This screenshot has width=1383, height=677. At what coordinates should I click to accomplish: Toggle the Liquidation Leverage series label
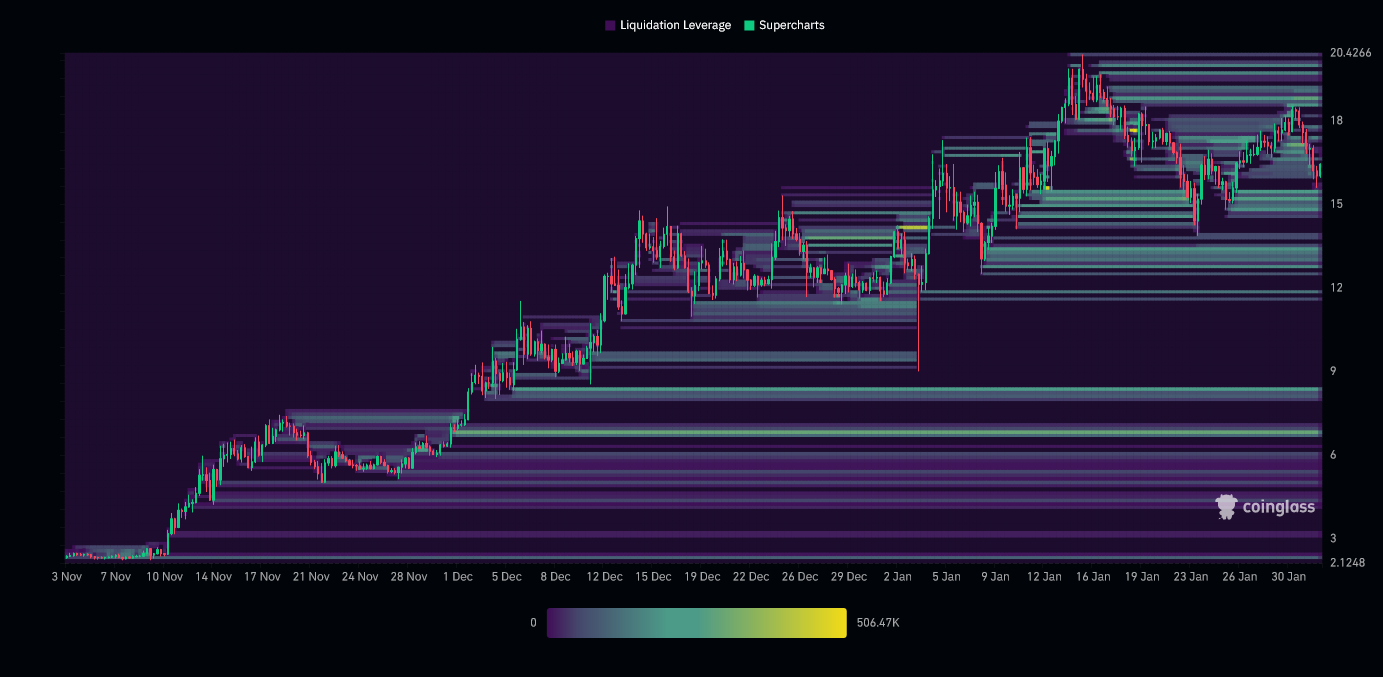tap(675, 25)
